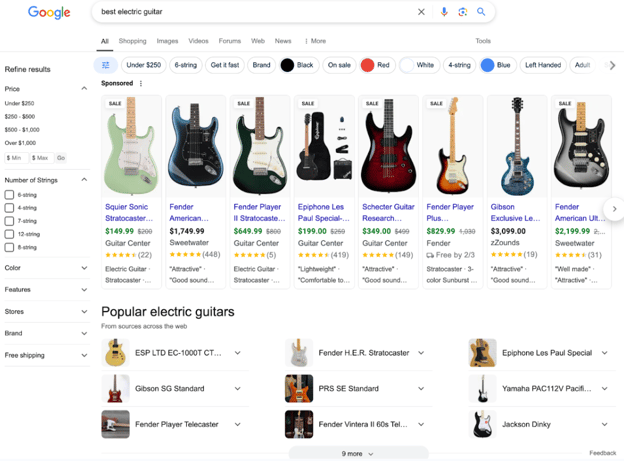Click the 9 more button

pos(358,453)
